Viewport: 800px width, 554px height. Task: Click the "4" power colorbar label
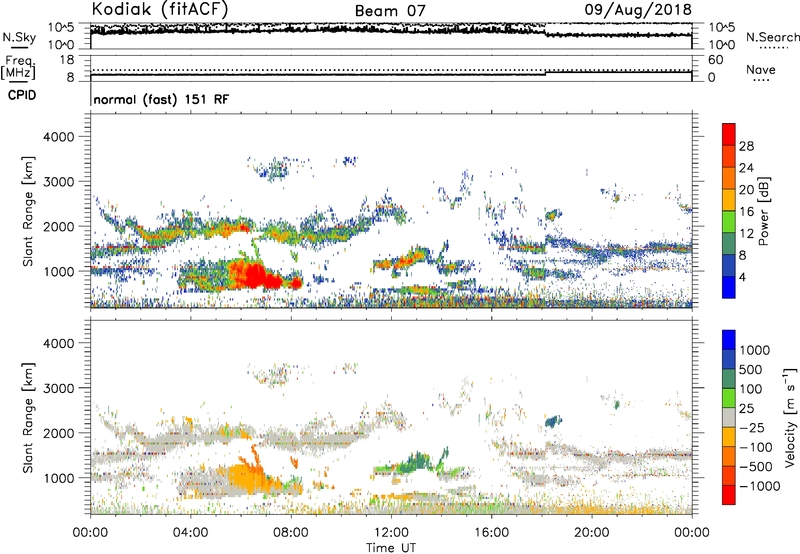pyautogui.click(x=742, y=278)
